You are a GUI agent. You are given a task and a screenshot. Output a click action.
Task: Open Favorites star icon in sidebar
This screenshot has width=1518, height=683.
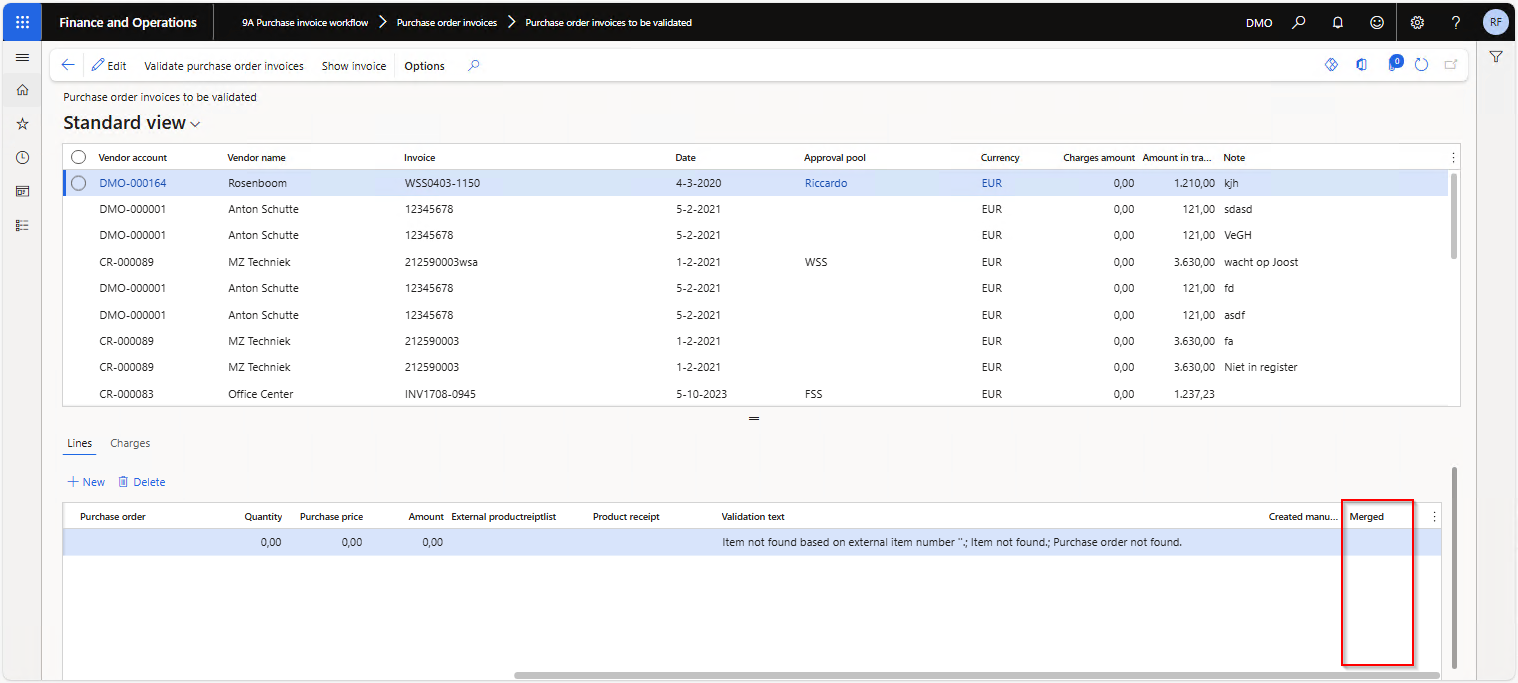click(22, 124)
